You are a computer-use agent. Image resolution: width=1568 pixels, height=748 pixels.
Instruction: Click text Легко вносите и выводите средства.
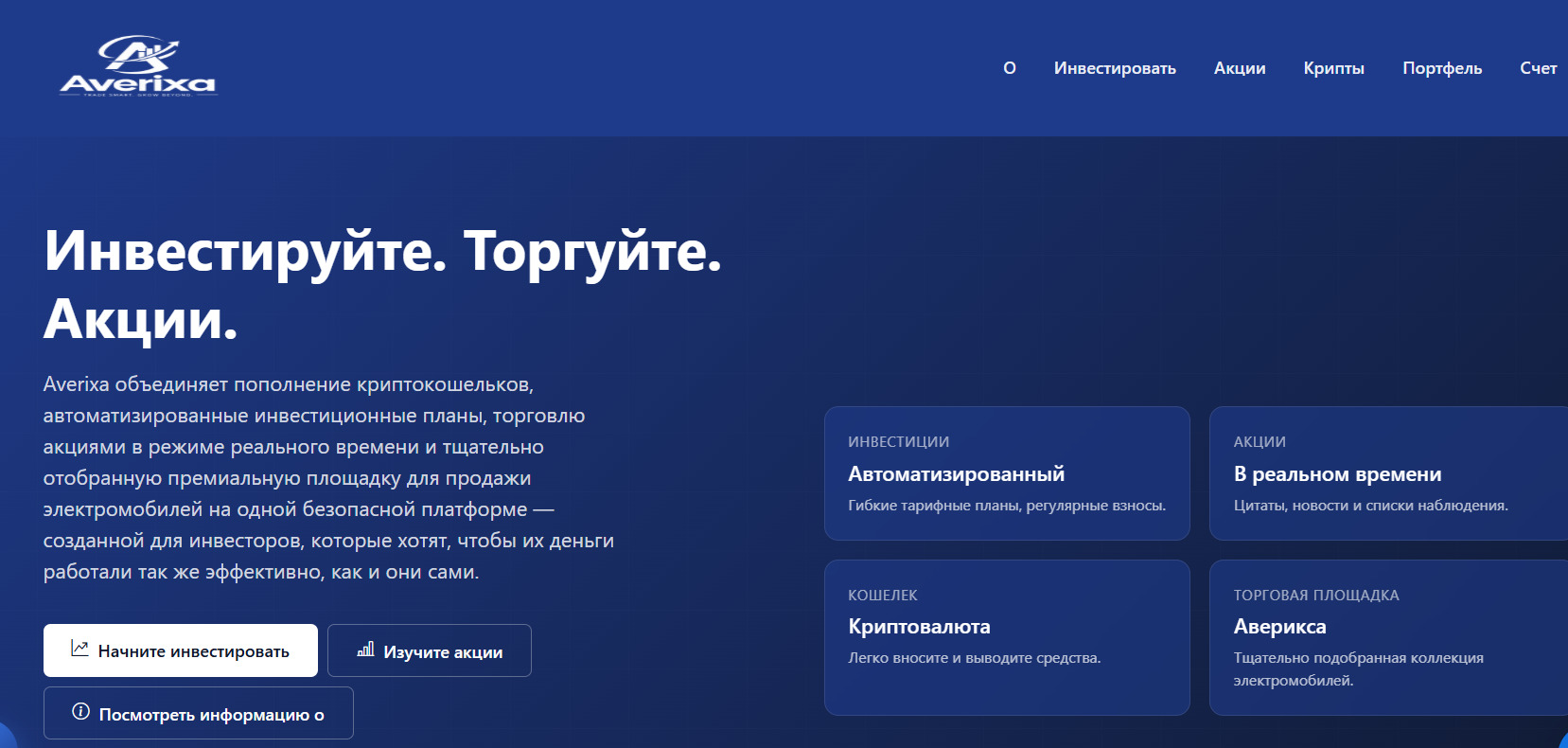coord(975,658)
